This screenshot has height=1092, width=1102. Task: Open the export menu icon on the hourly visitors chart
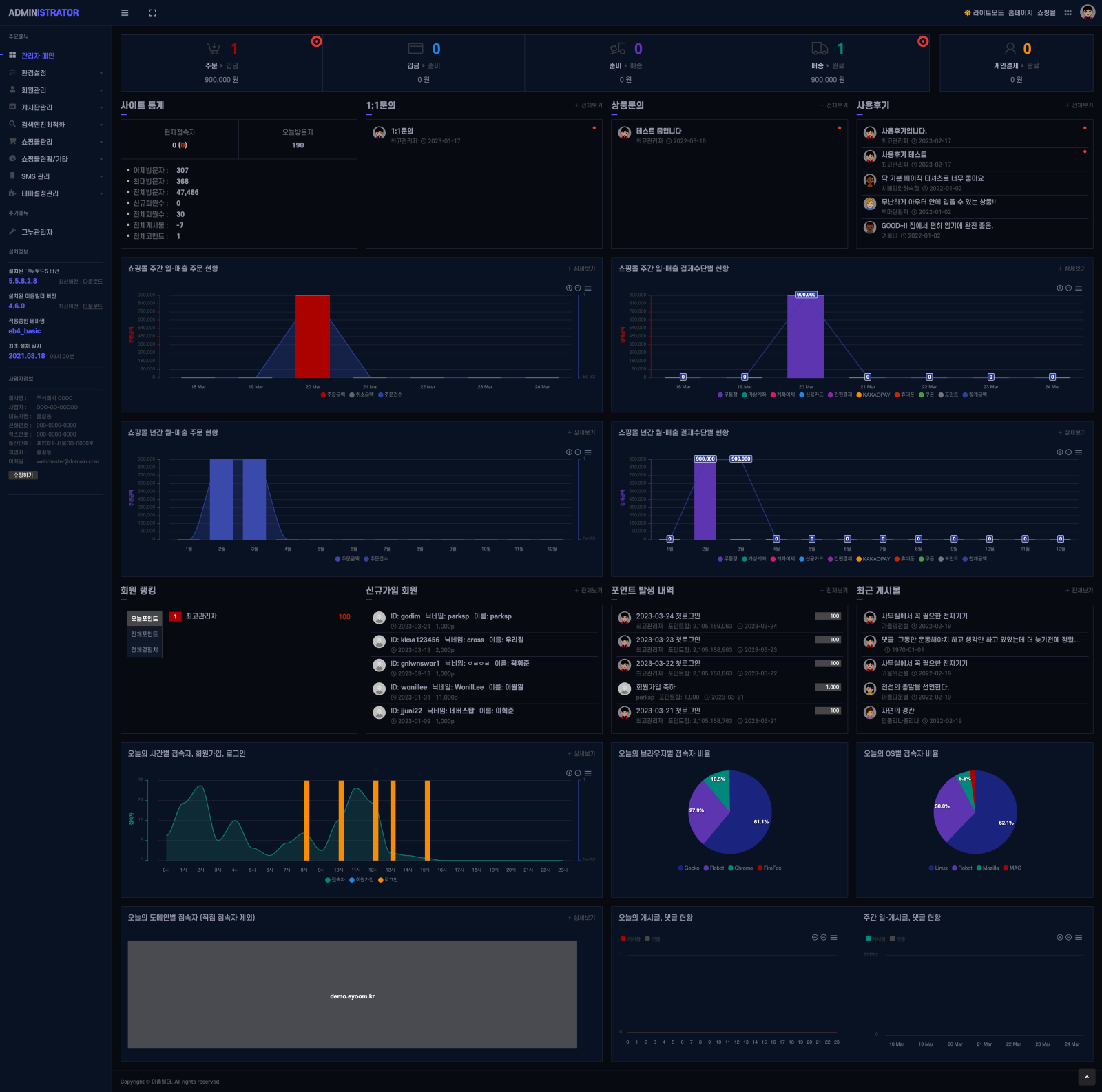[x=588, y=773]
